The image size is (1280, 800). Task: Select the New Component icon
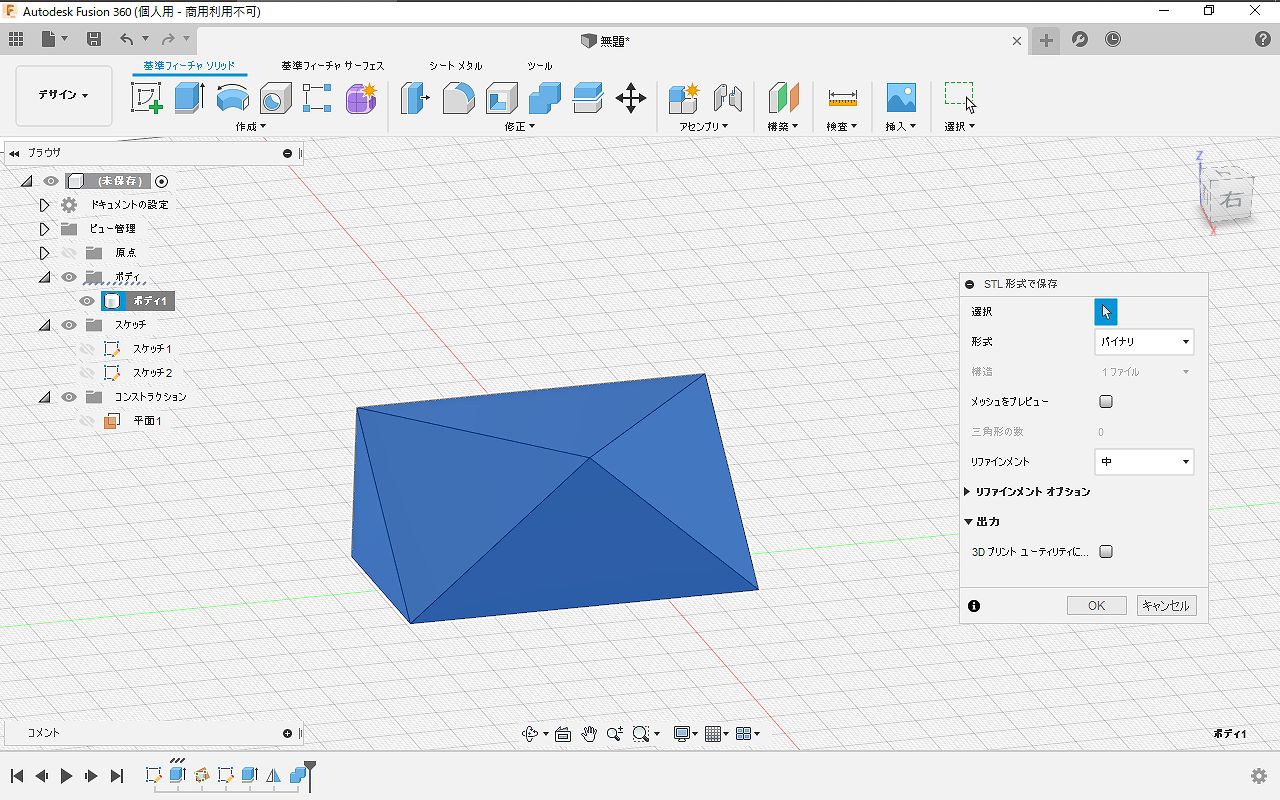[x=685, y=98]
